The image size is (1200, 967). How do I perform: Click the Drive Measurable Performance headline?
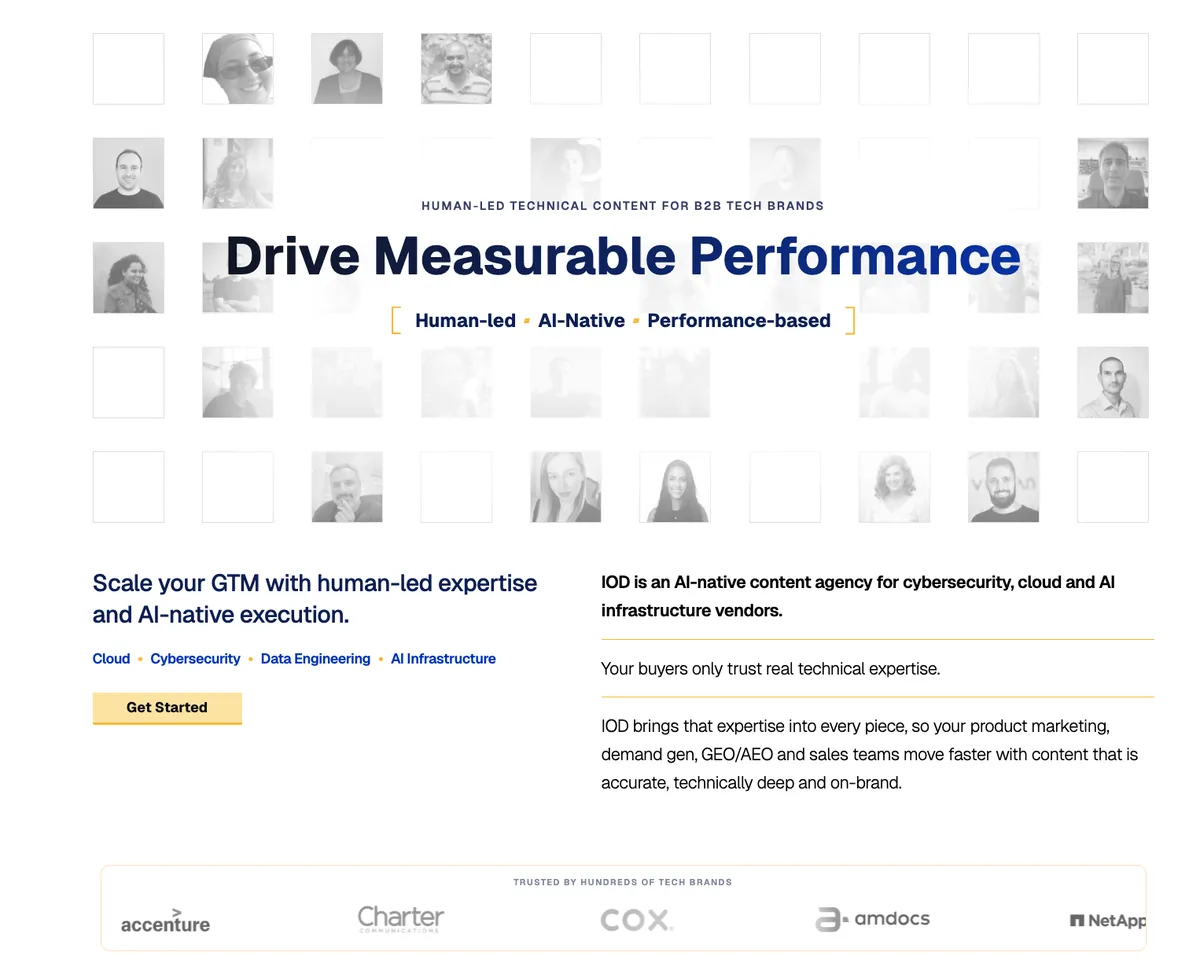click(x=623, y=255)
